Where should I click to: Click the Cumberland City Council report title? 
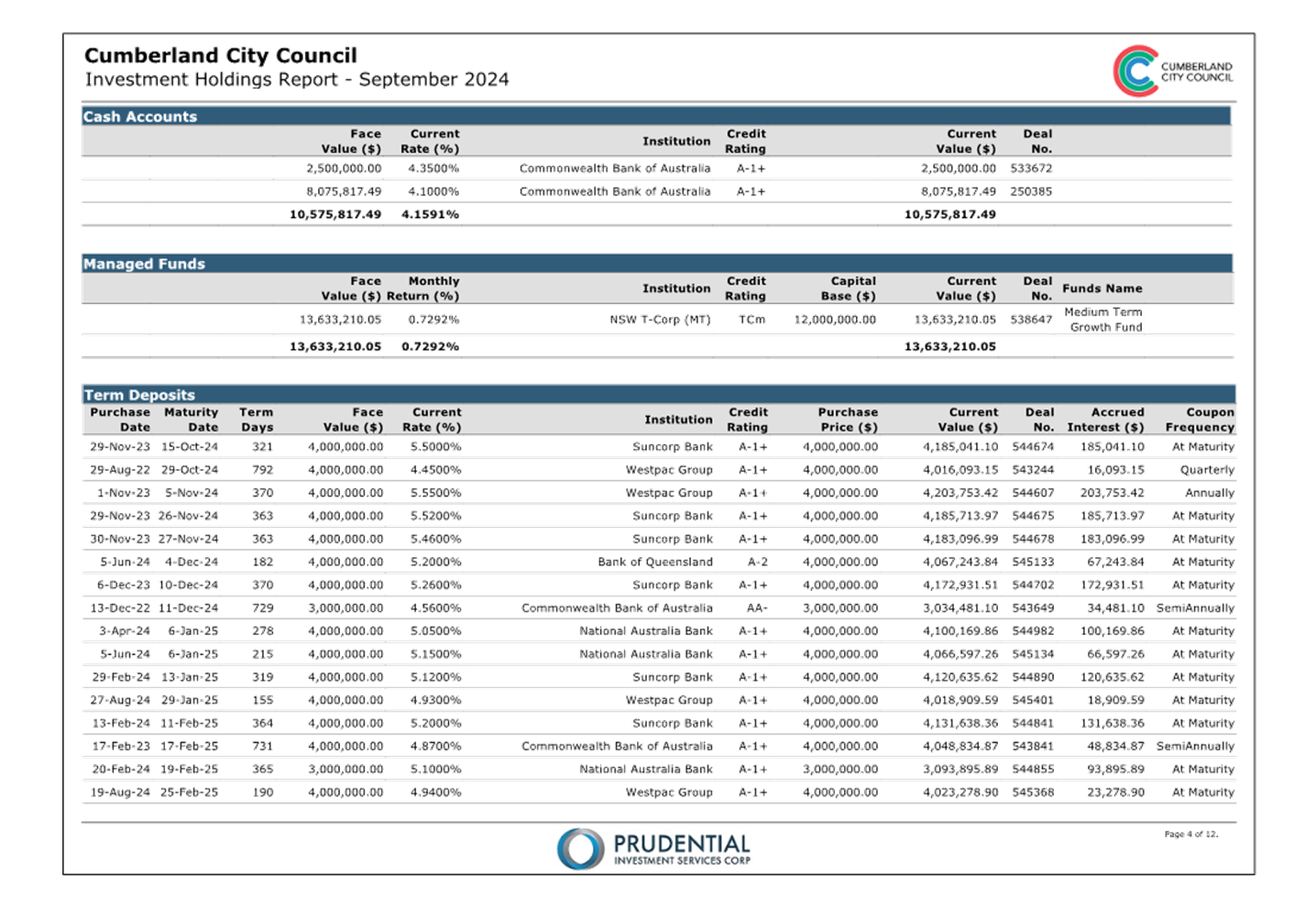click(x=220, y=55)
